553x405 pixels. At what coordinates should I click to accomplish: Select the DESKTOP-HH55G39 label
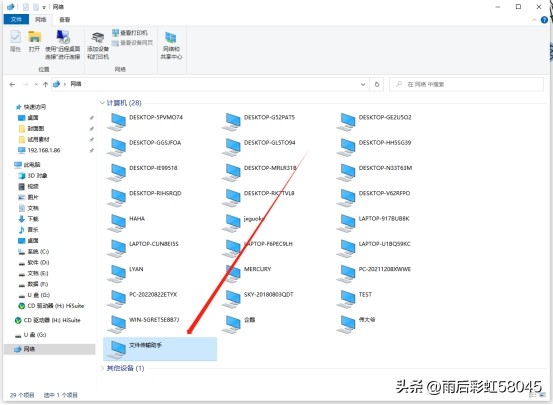pyautogui.click(x=385, y=143)
